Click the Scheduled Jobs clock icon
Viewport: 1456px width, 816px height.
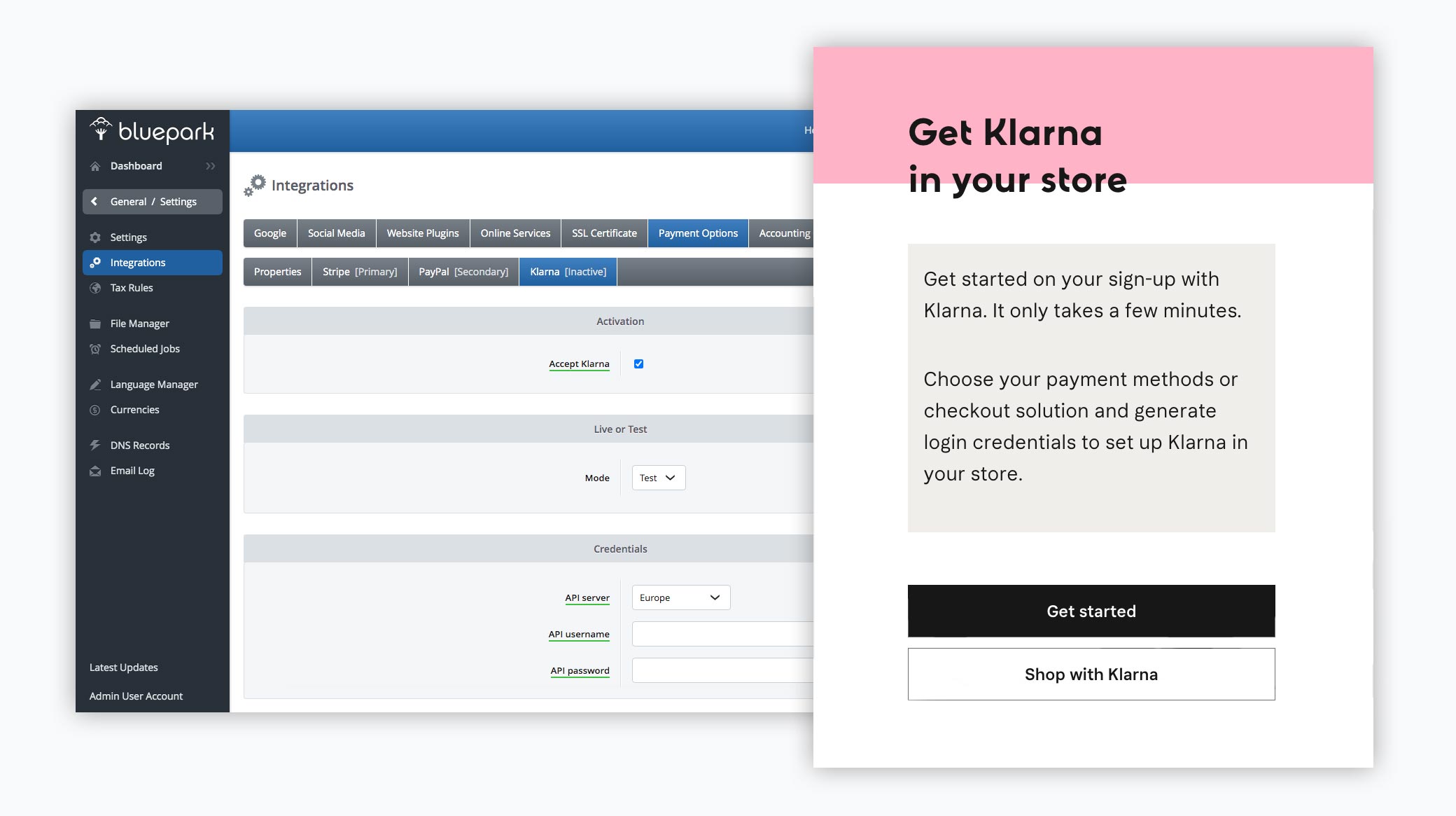coord(97,348)
